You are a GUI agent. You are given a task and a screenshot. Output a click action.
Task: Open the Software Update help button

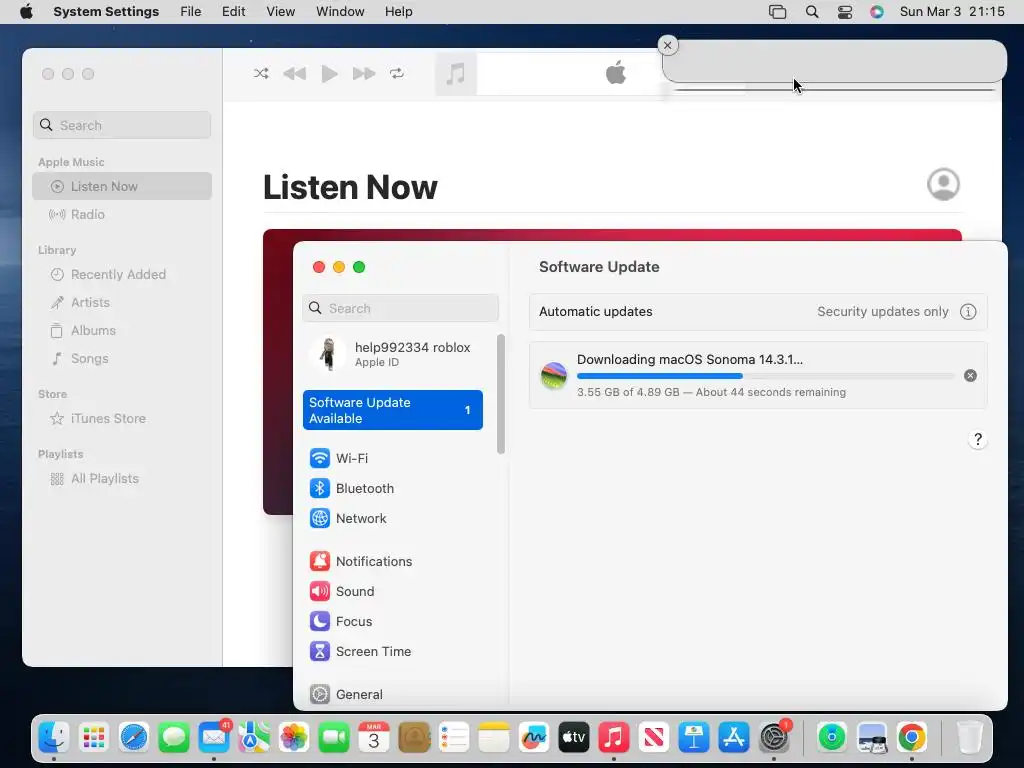click(978, 440)
